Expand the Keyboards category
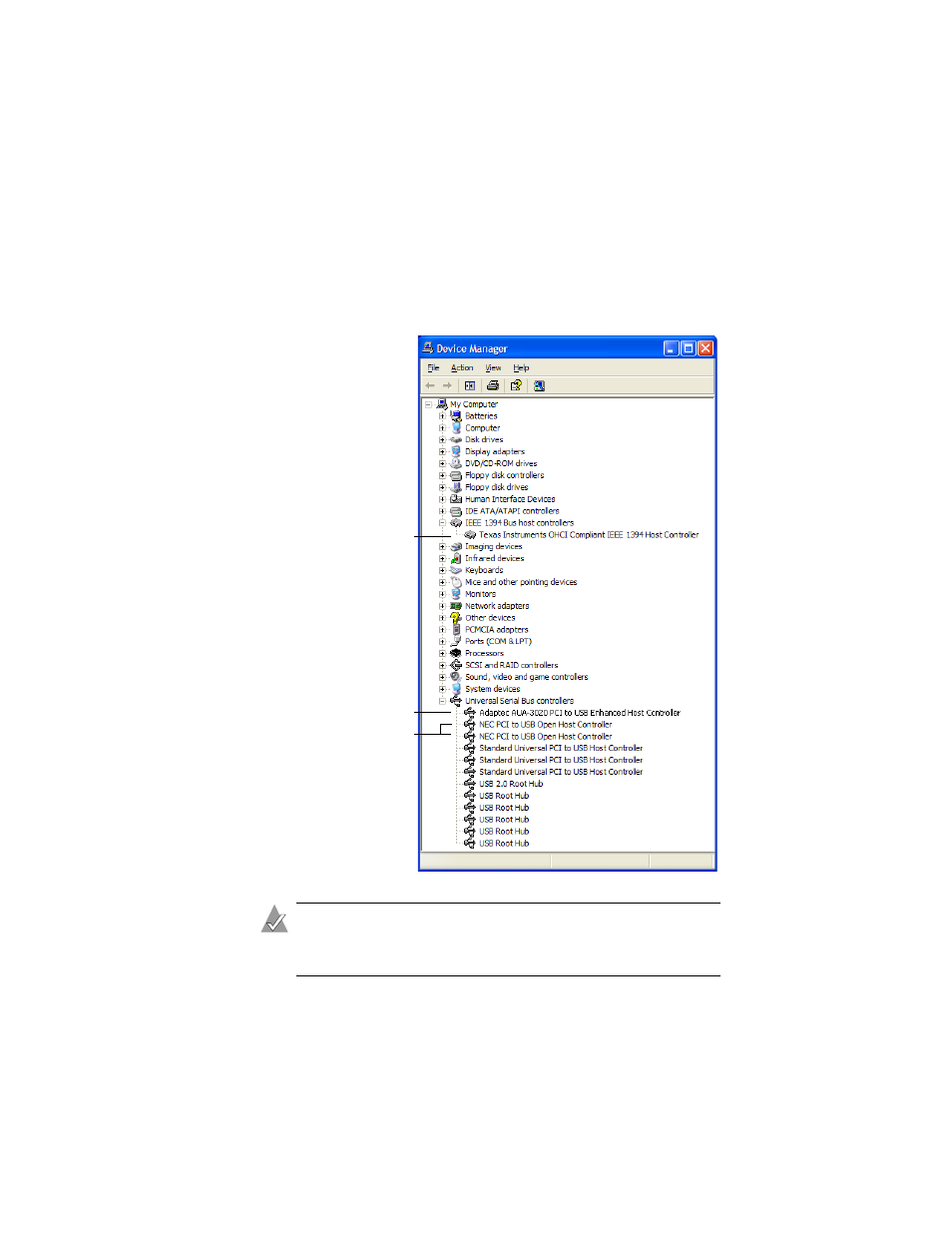 coord(442,570)
